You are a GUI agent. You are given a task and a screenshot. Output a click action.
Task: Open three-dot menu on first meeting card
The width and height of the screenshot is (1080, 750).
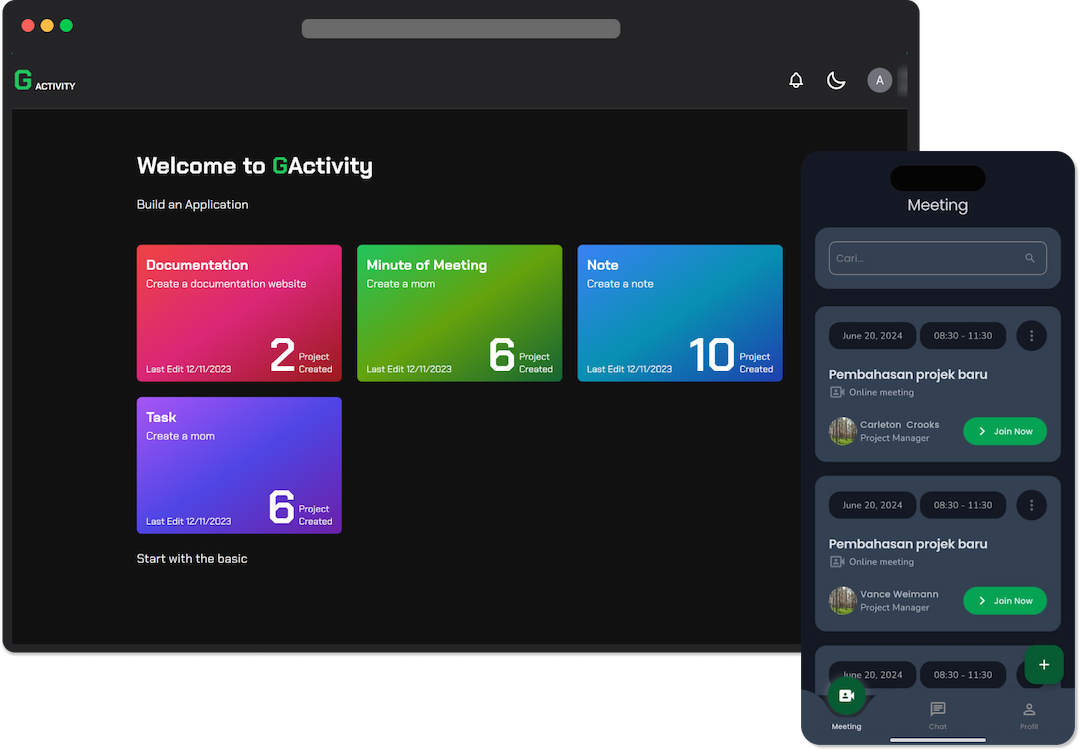point(1031,336)
